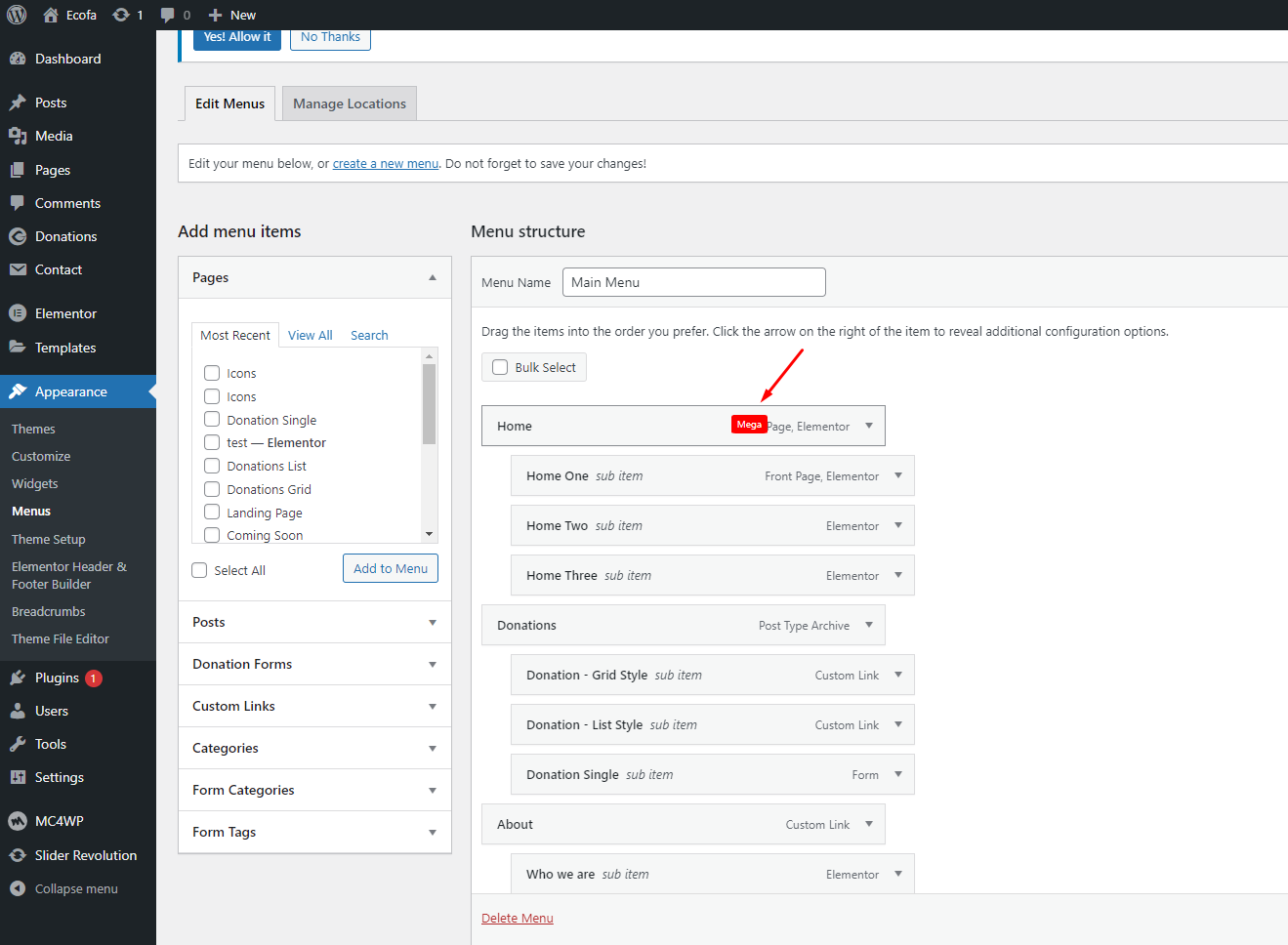Click the WordPress logo icon
Image resolution: width=1288 pixels, height=945 pixels.
pyautogui.click(x=17, y=15)
